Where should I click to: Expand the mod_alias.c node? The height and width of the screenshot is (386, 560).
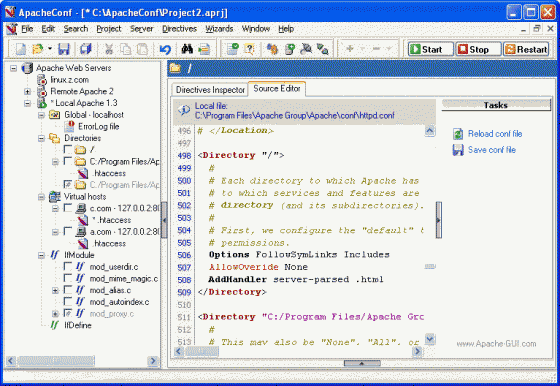[55, 290]
